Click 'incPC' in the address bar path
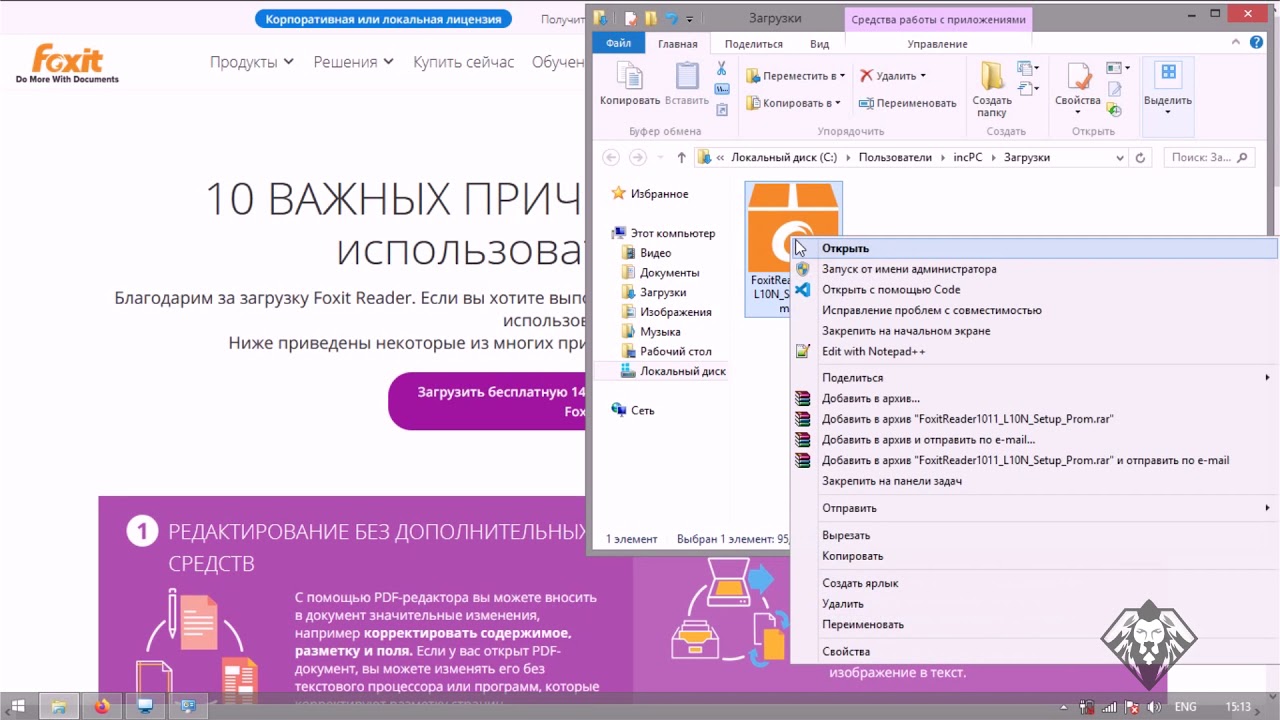The width and height of the screenshot is (1280, 720). point(967,158)
